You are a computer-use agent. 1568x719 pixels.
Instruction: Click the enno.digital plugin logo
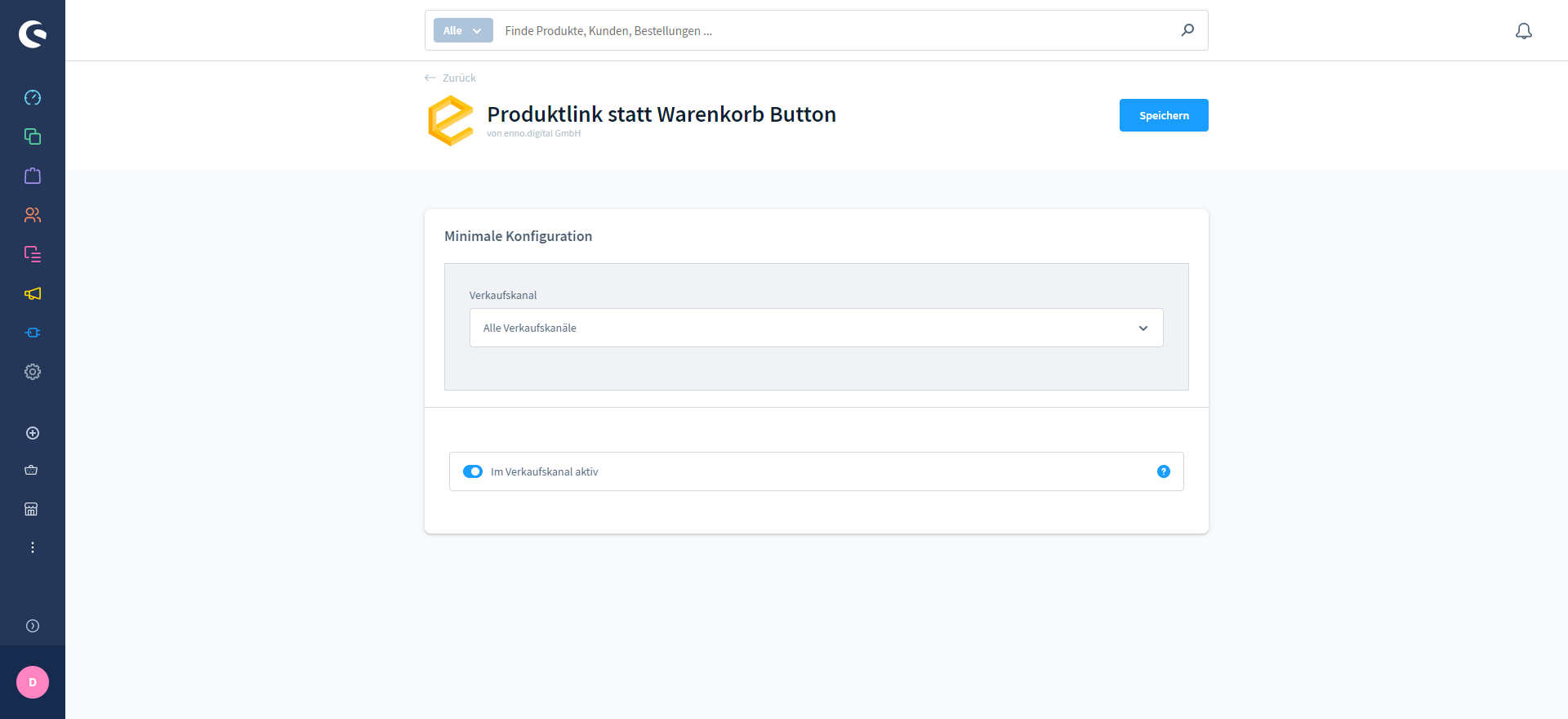(x=451, y=121)
